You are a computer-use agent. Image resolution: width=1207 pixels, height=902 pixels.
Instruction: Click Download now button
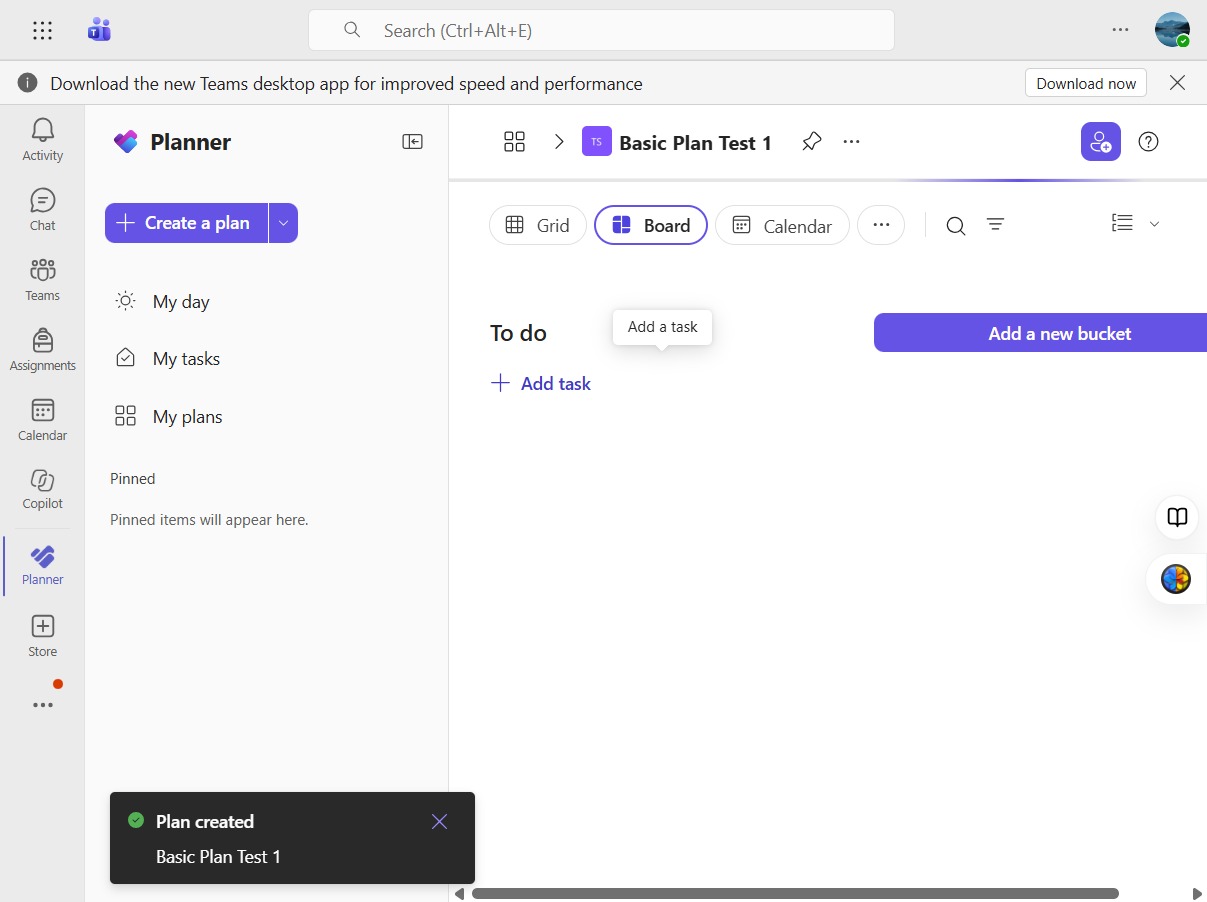click(x=1086, y=83)
